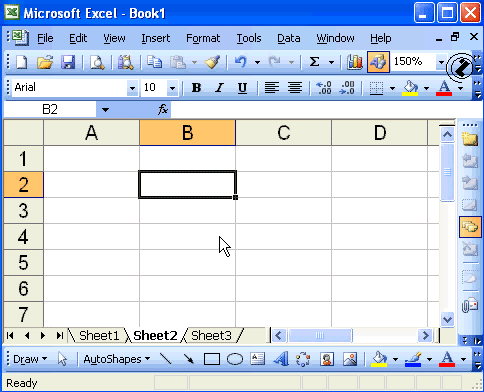Image resolution: width=484 pixels, height=392 pixels.
Task: Insert WordArt from the Drawing toolbar
Action: [281, 359]
